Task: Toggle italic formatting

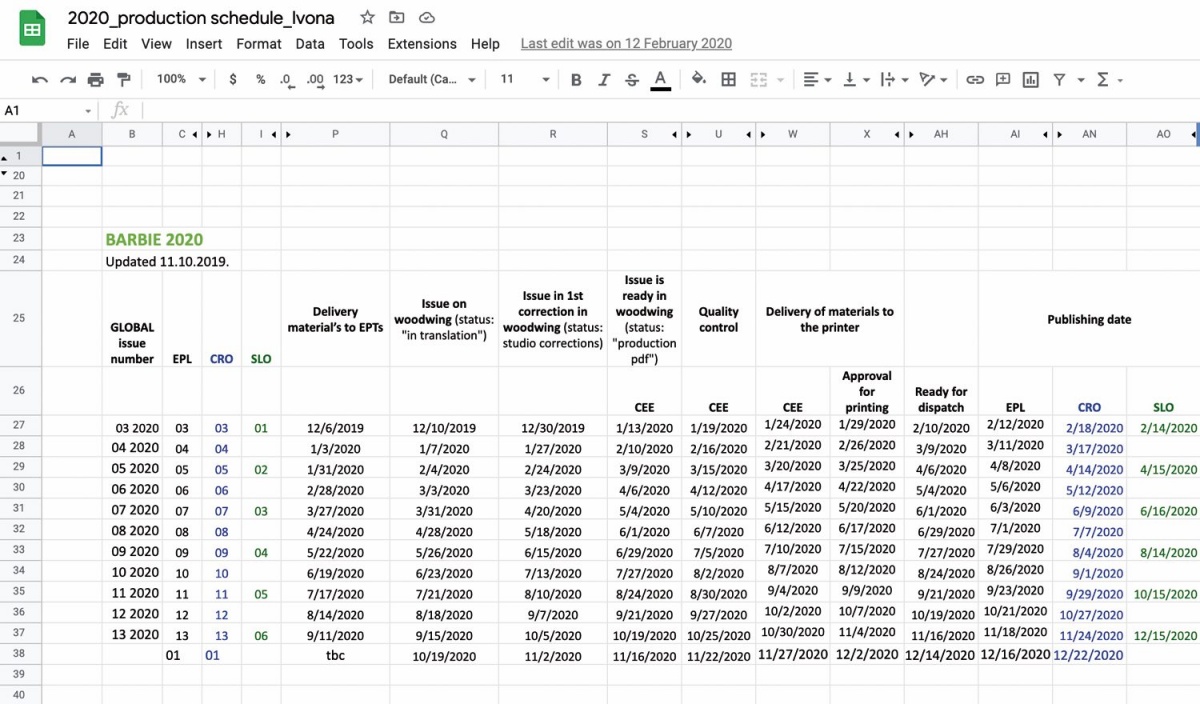Action: [604, 80]
